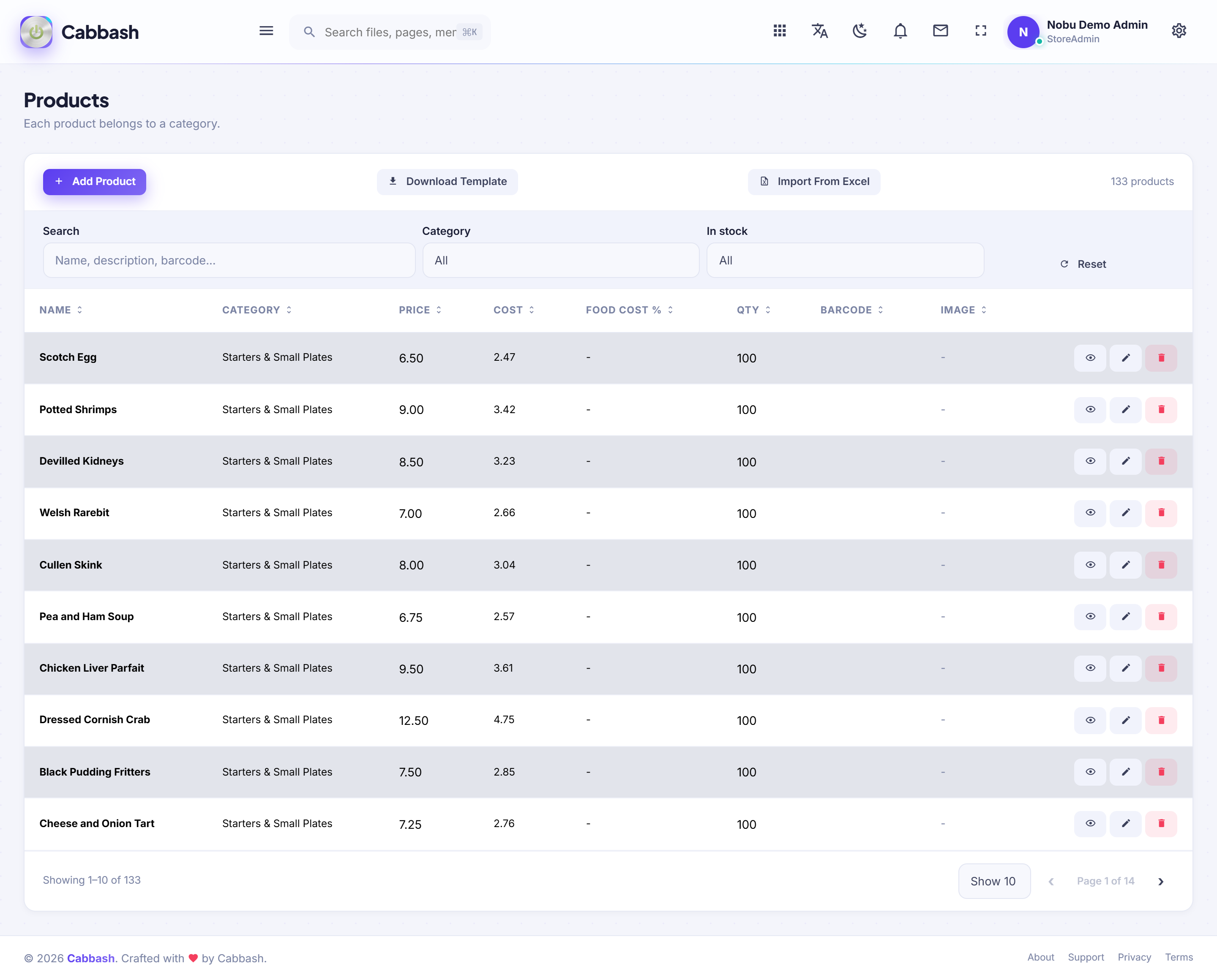Sort table by Food Cost % column

coord(629,310)
